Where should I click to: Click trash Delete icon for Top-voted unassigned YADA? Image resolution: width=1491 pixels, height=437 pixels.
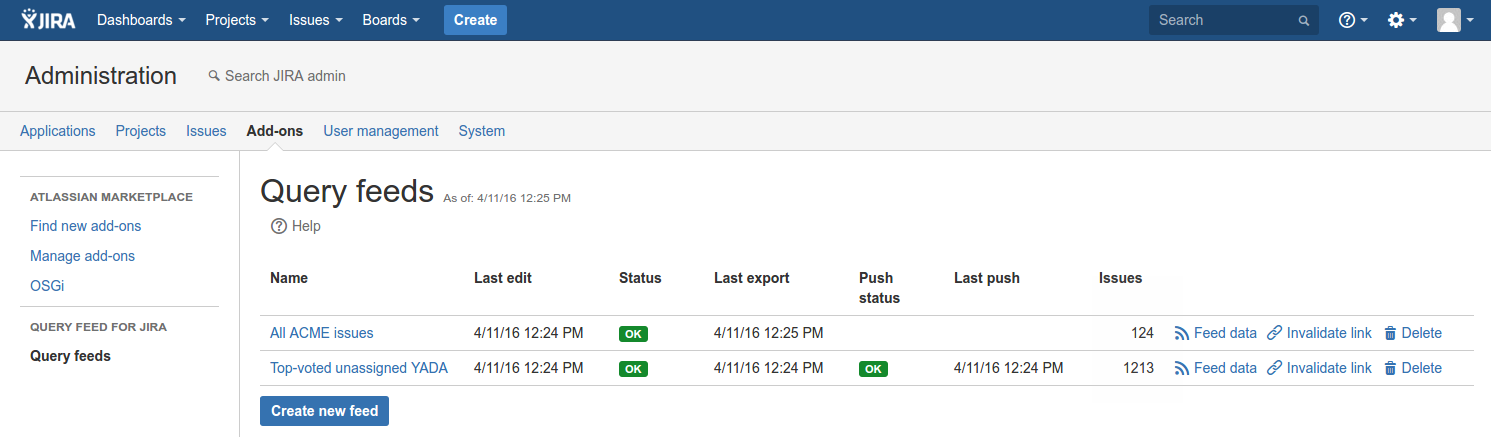click(1390, 368)
